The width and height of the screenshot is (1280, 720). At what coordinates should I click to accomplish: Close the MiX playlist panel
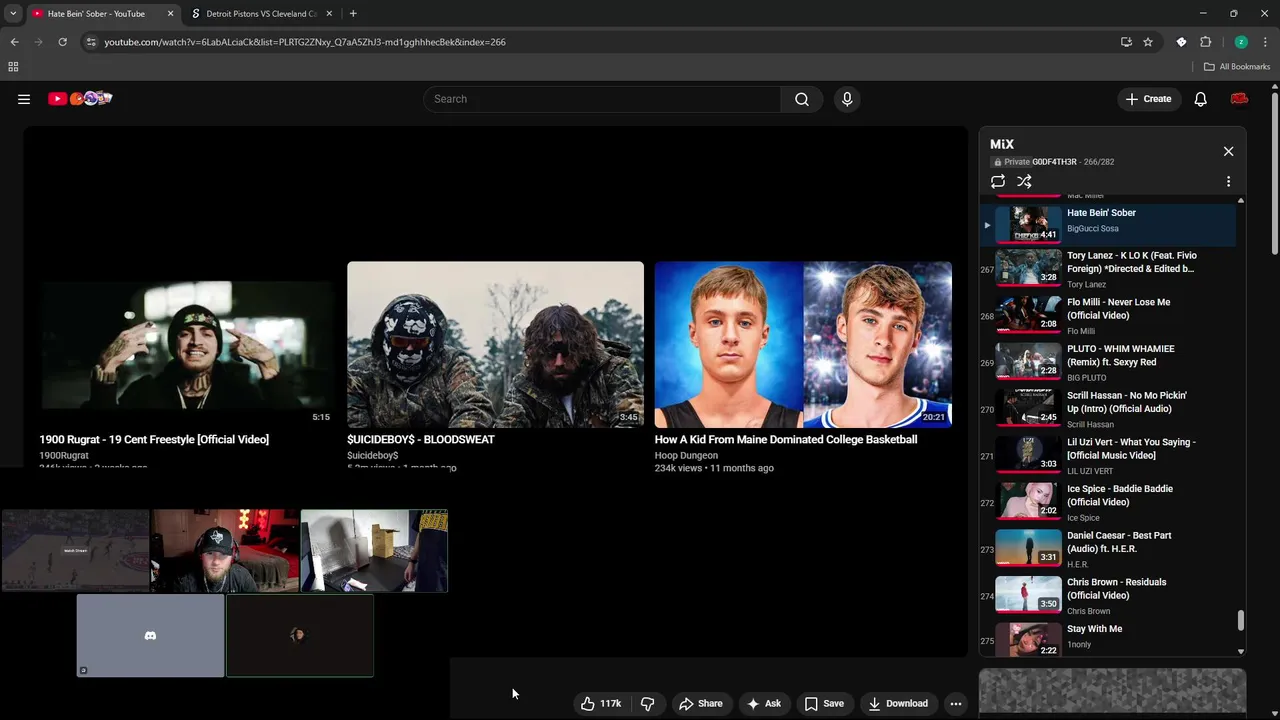[x=1228, y=151]
